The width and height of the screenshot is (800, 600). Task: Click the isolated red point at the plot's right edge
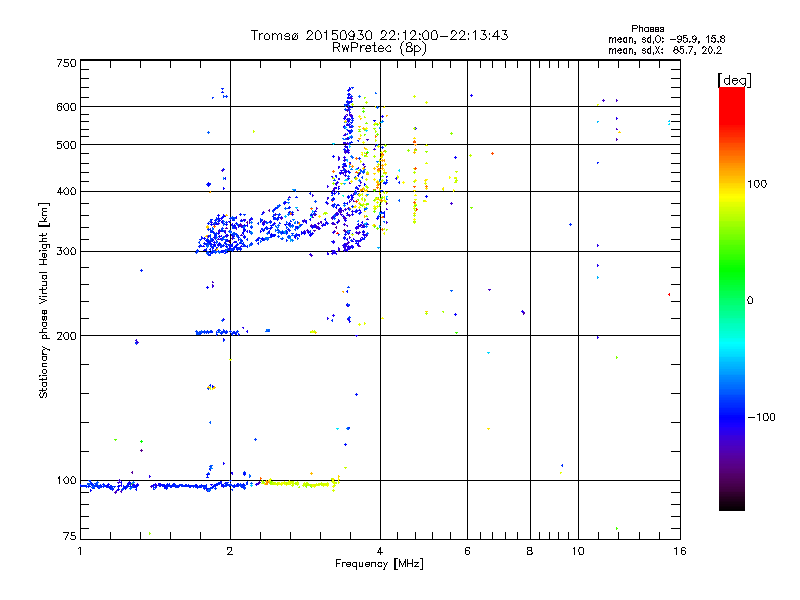669,294
